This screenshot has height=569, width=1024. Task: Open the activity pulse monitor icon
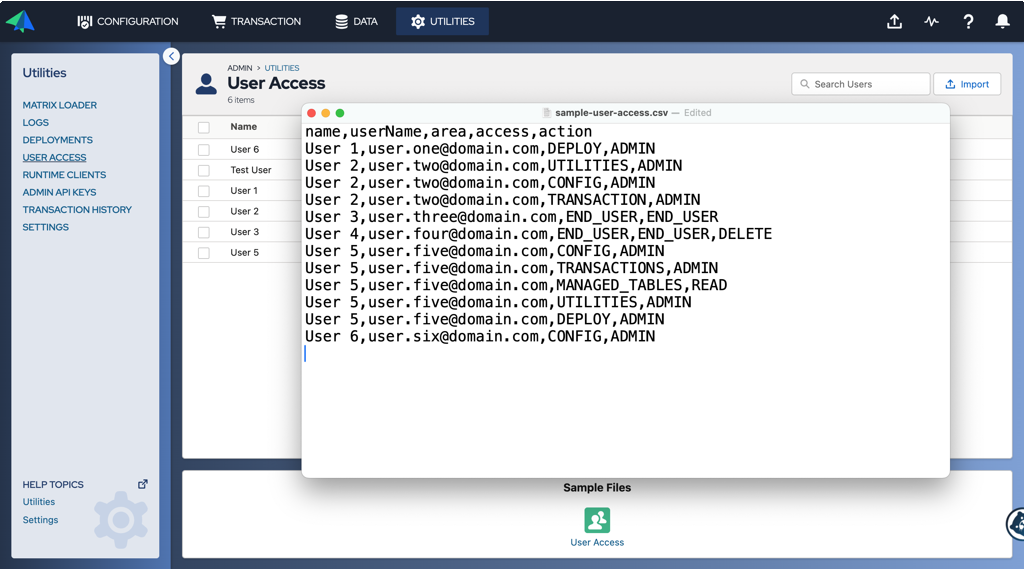pos(931,22)
